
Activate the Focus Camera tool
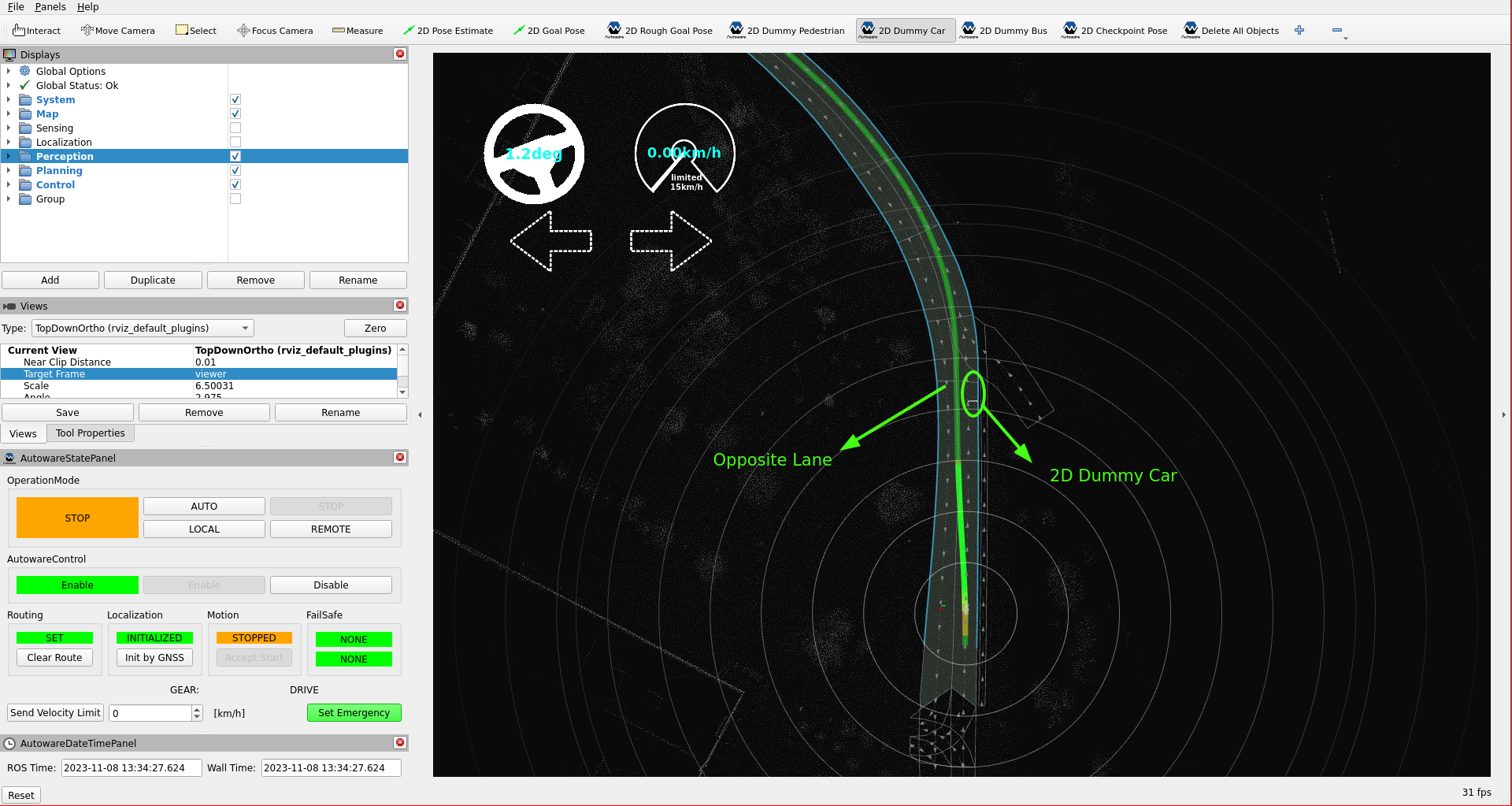[275, 31]
